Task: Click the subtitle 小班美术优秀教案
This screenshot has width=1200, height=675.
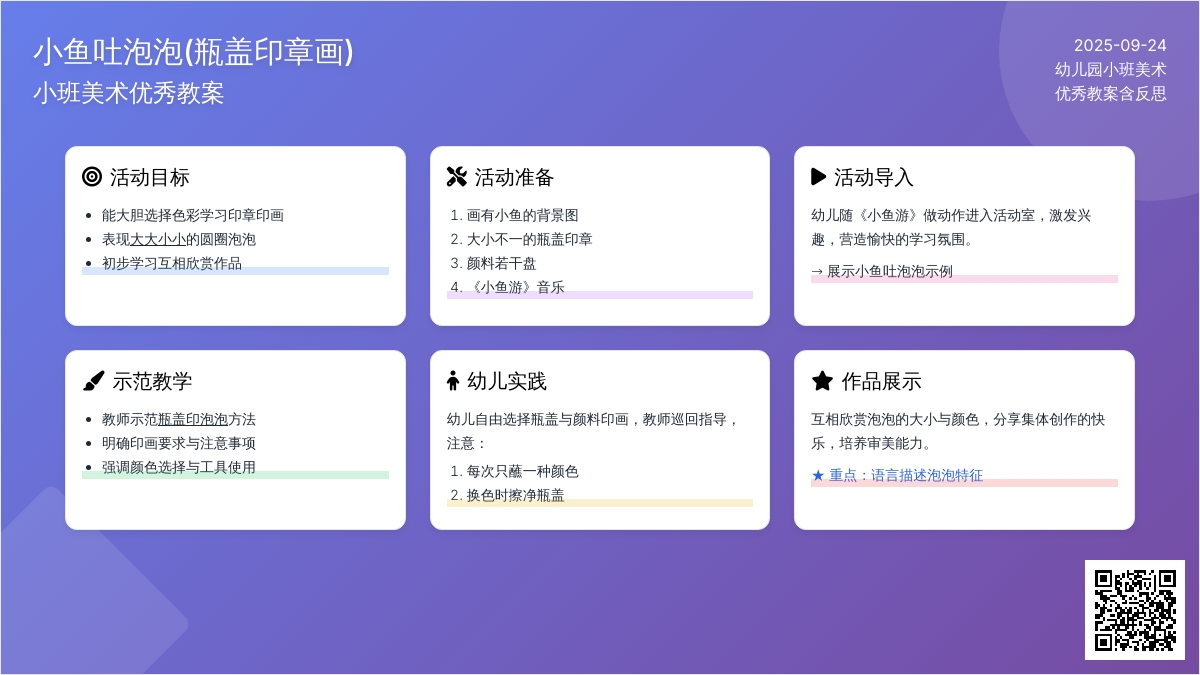Action: [128, 93]
